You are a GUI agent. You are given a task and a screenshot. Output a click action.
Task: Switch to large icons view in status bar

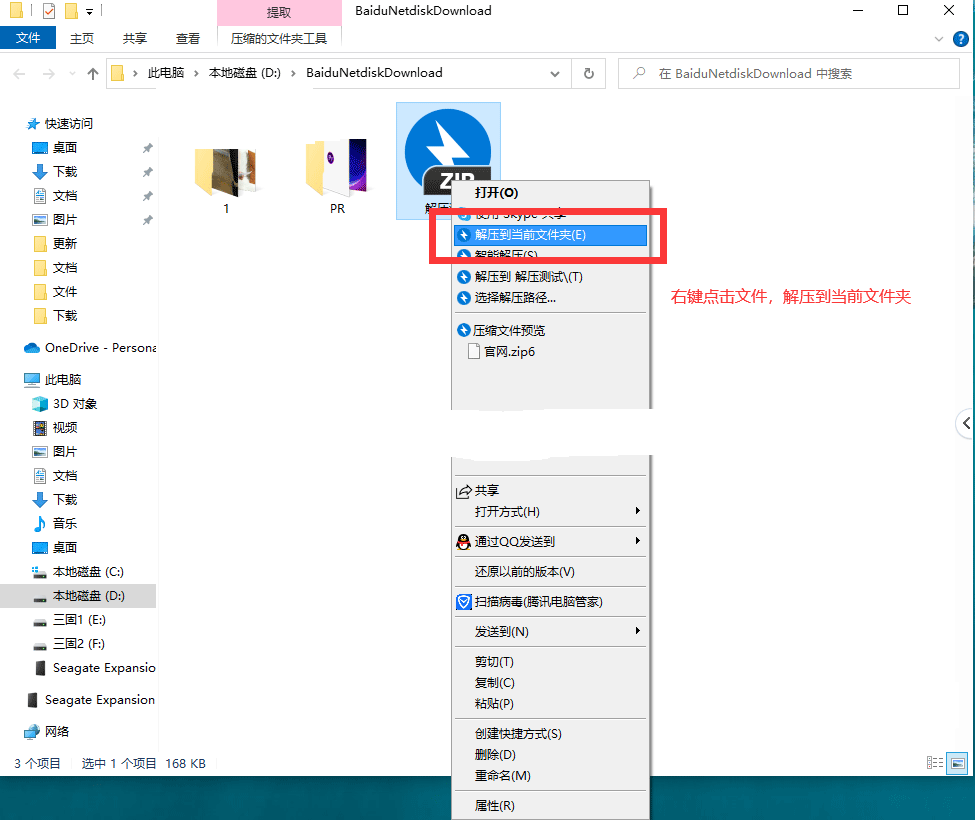coord(957,763)
